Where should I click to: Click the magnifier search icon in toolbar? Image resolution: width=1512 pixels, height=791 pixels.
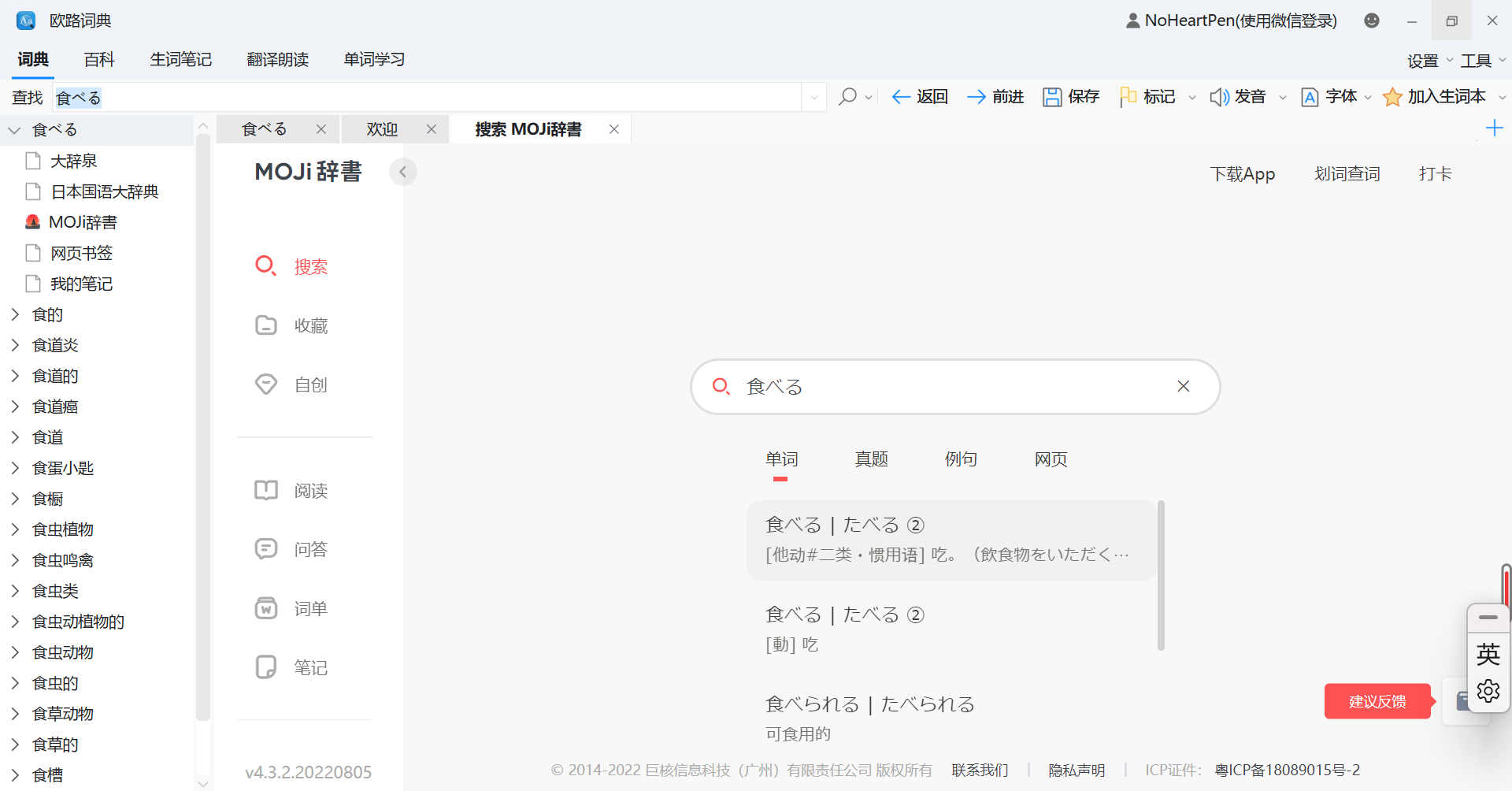[847, 97]
